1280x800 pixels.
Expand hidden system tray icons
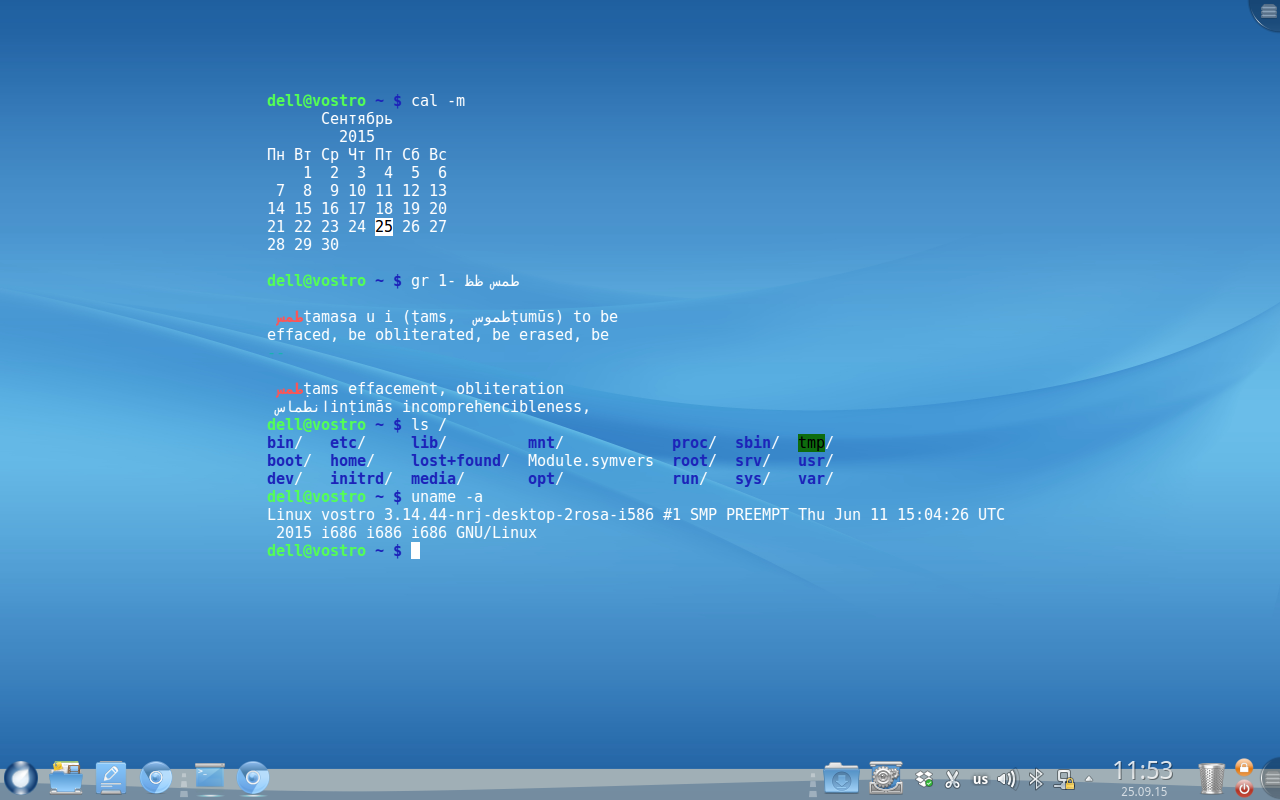pos(1089,778)
